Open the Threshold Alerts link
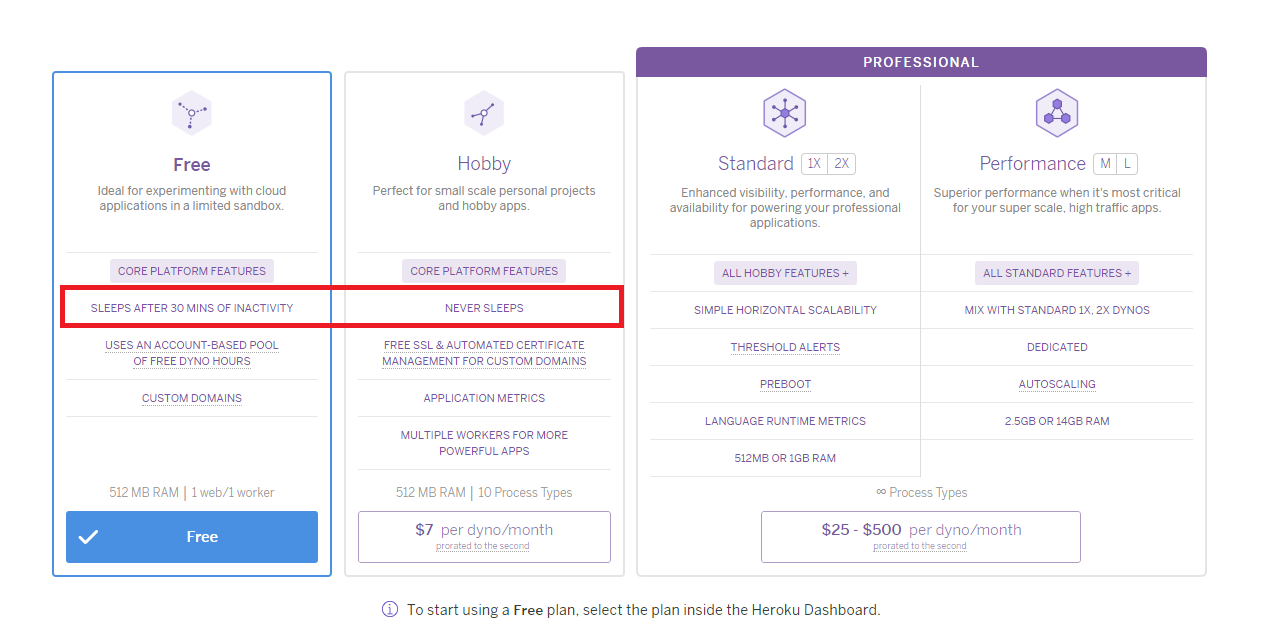Viewport: 1267px width, 628px height. [785, 347]
